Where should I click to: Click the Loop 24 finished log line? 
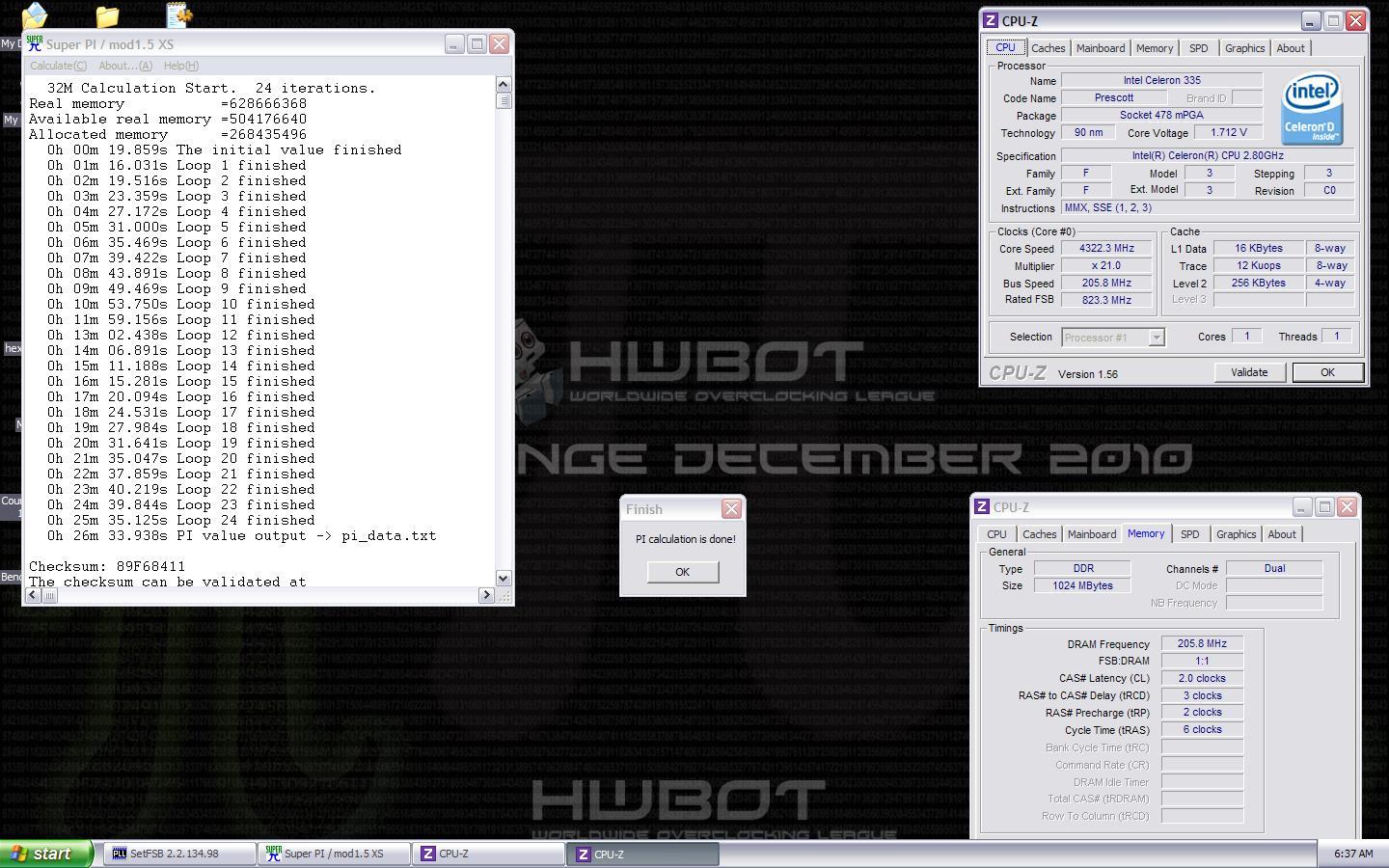(181, 520)
